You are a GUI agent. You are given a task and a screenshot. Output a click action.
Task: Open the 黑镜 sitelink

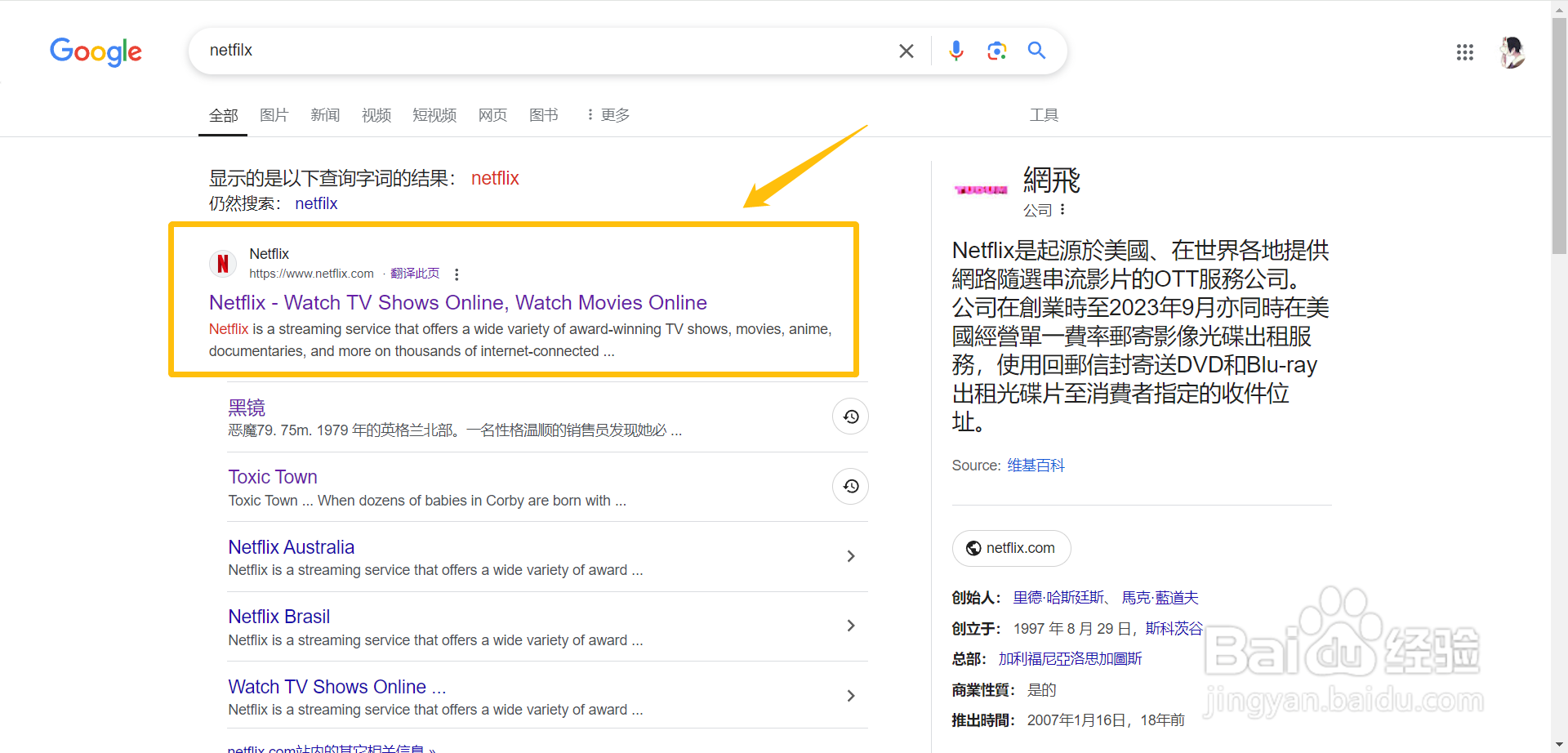[247, 408]
